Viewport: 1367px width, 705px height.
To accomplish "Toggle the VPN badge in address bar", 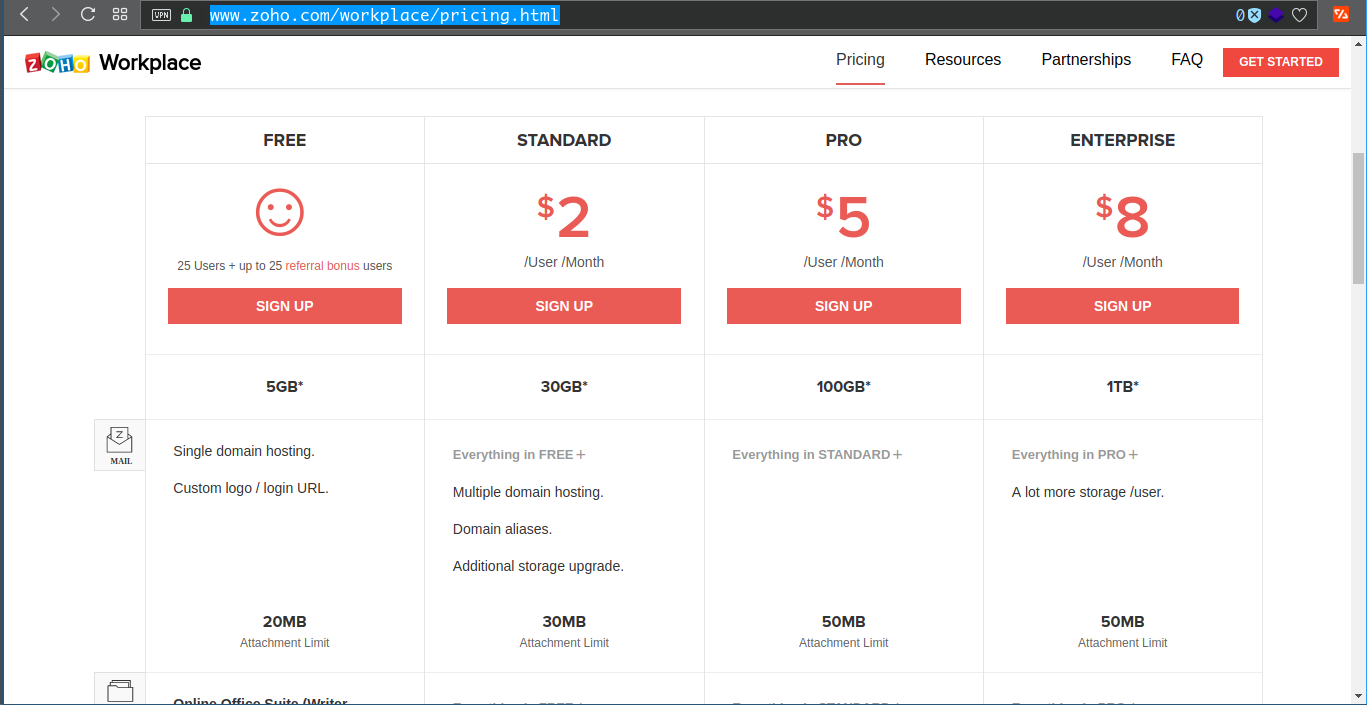I will (x=162, y=15).
